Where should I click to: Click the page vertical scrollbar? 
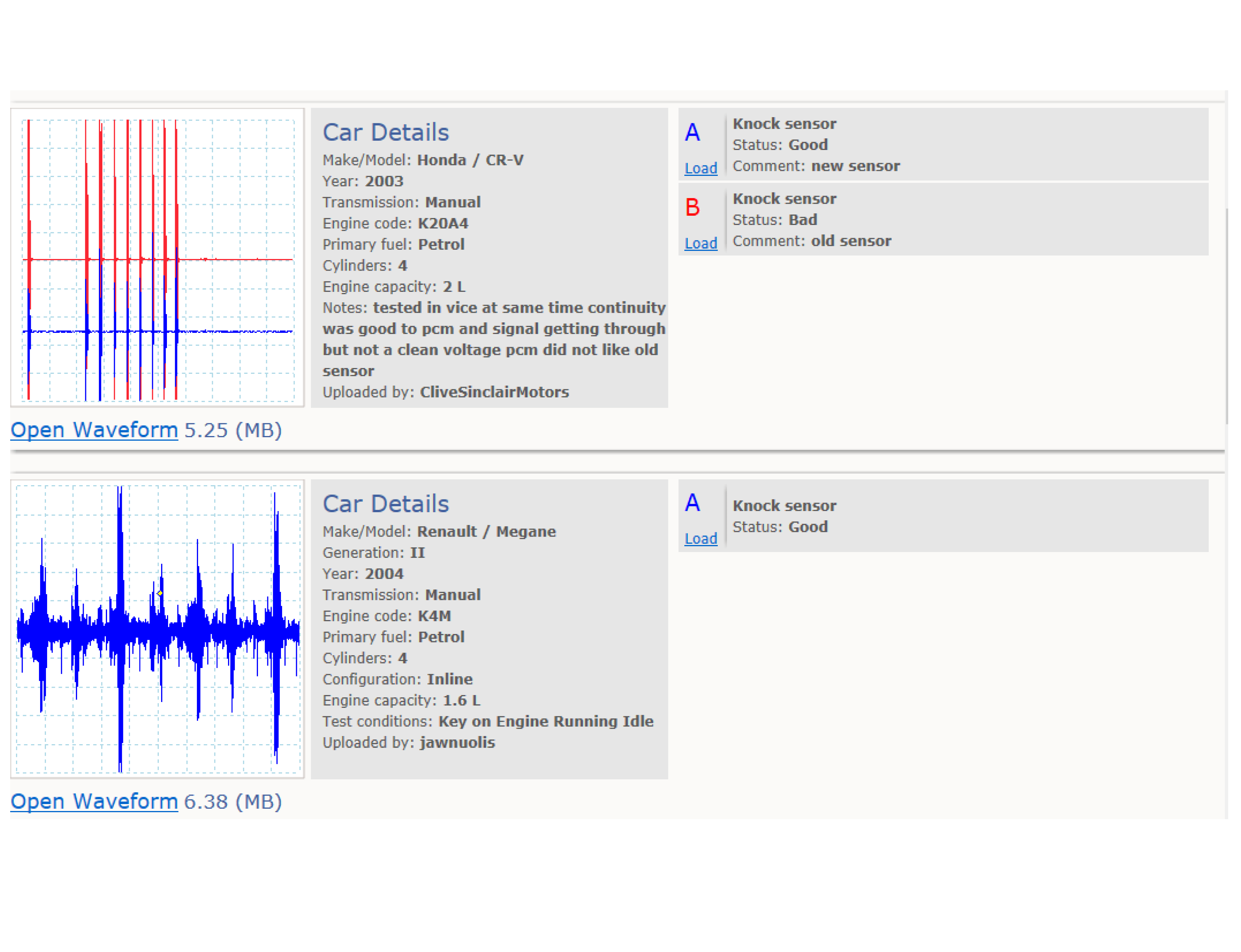click(1227, 316)
